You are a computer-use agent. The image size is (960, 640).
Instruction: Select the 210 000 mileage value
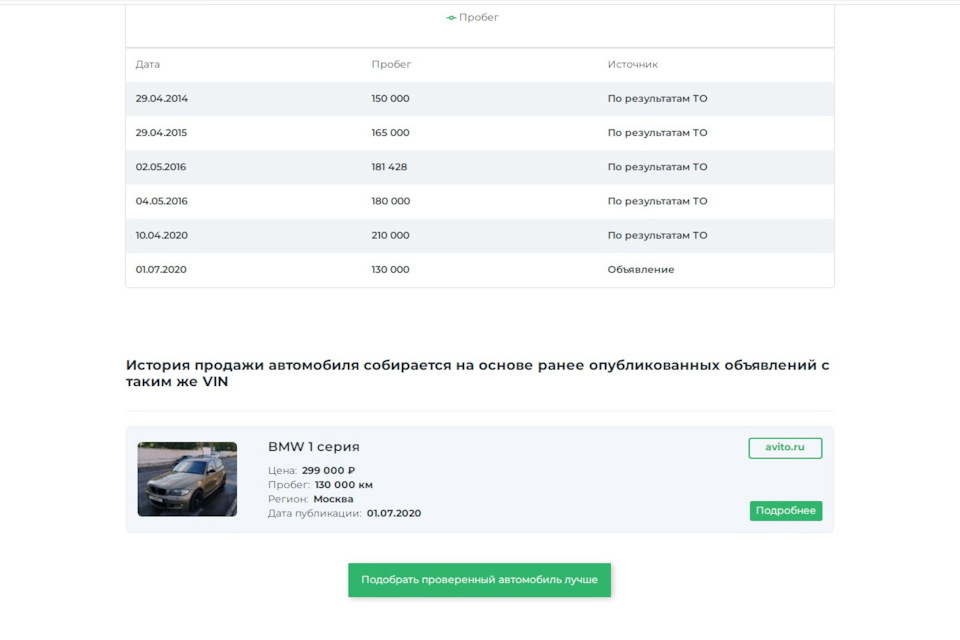pos(390,235)
